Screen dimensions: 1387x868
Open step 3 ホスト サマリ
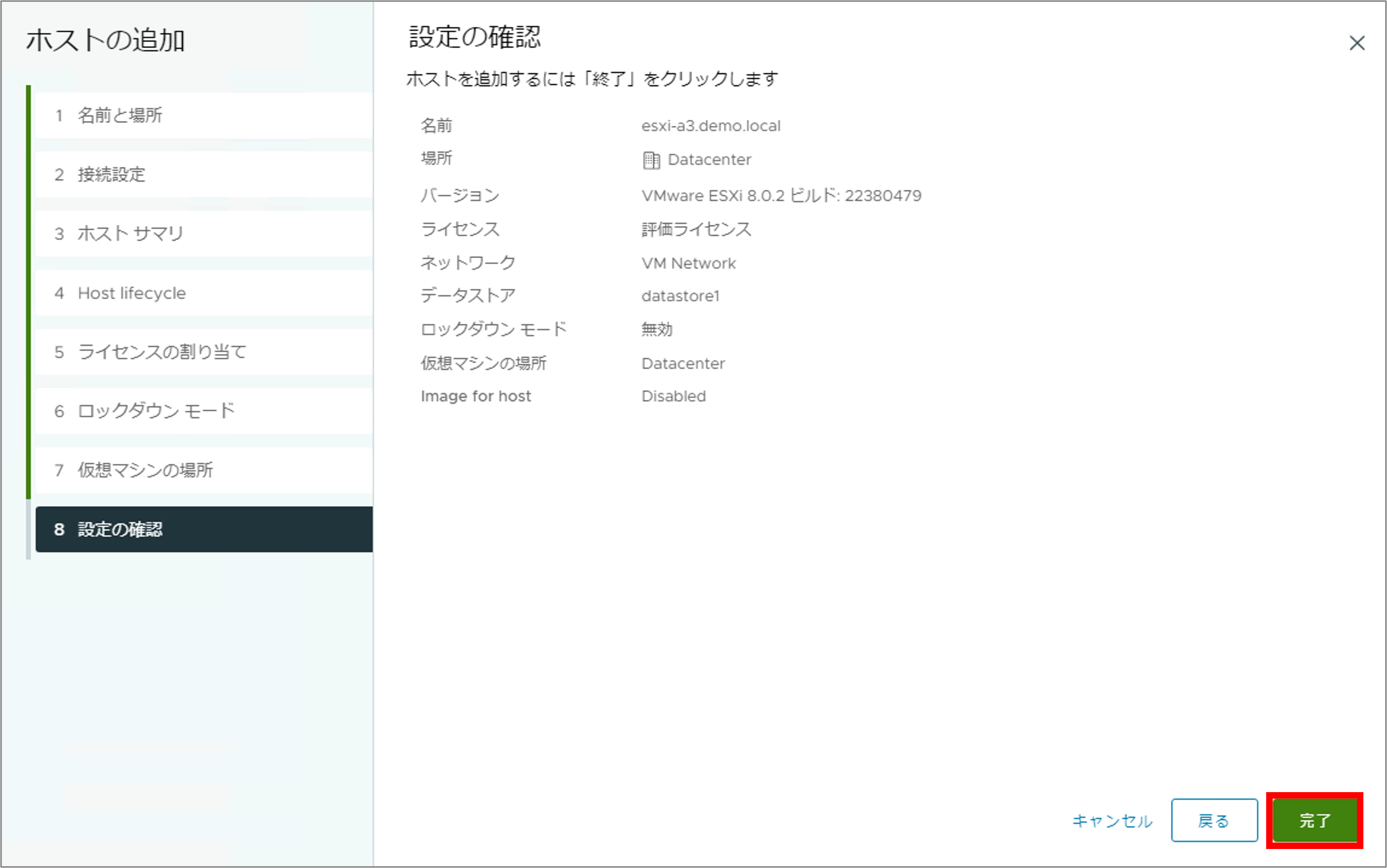(x=204, y=234)
